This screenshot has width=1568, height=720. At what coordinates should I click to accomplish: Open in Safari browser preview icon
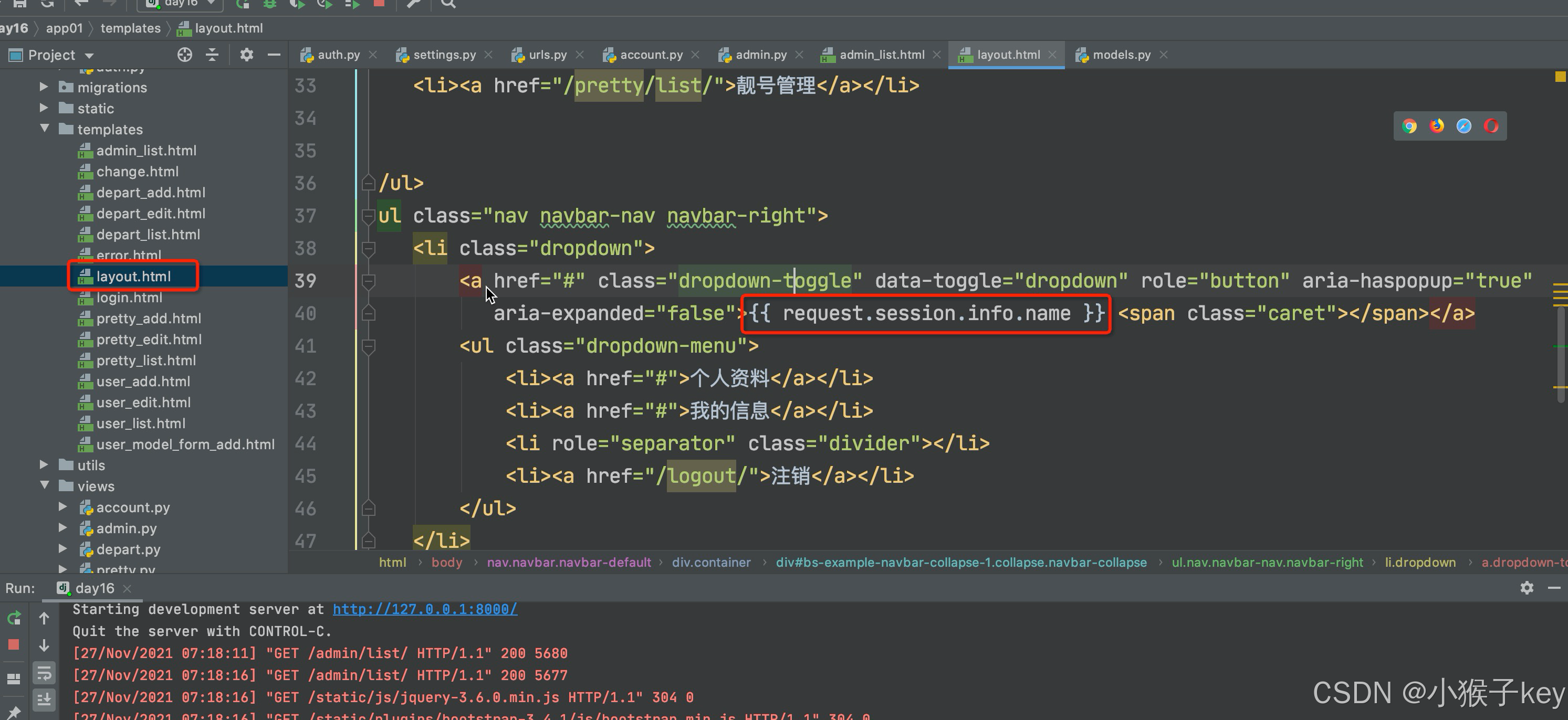click(x=1464, y=126)
